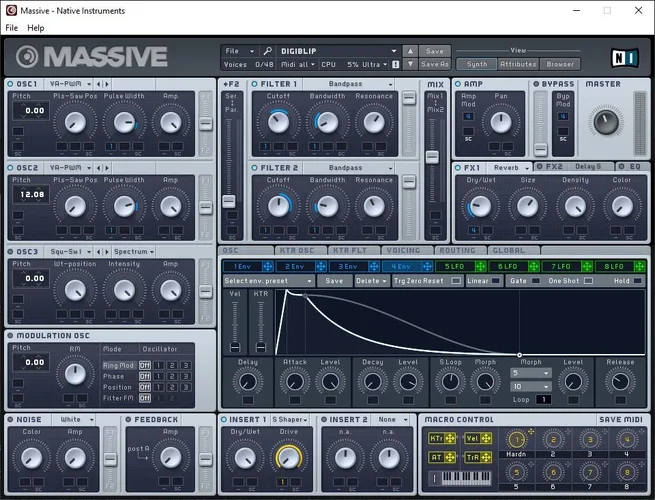Expand the Select env. preset dropdown
Screen dimensions: 655x500
click(x=268, y=282)
